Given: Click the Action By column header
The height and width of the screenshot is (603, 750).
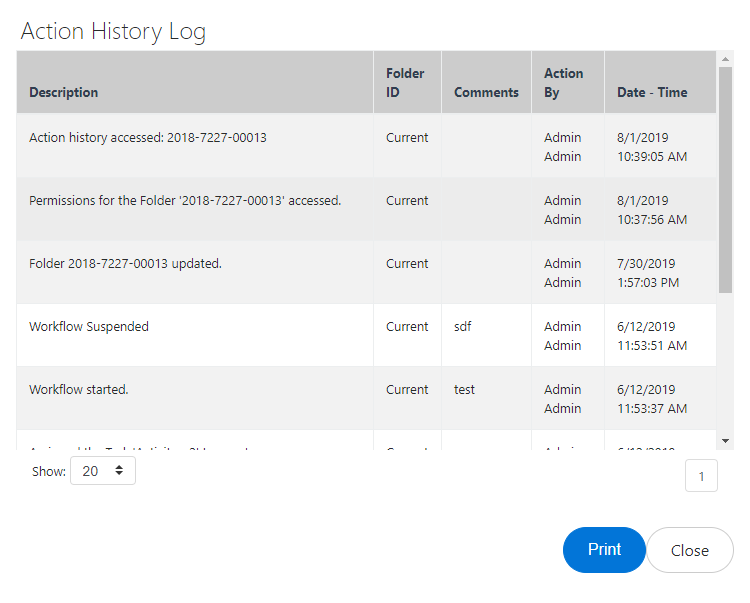Looking at the screenshot, I should tap(568, 82).
